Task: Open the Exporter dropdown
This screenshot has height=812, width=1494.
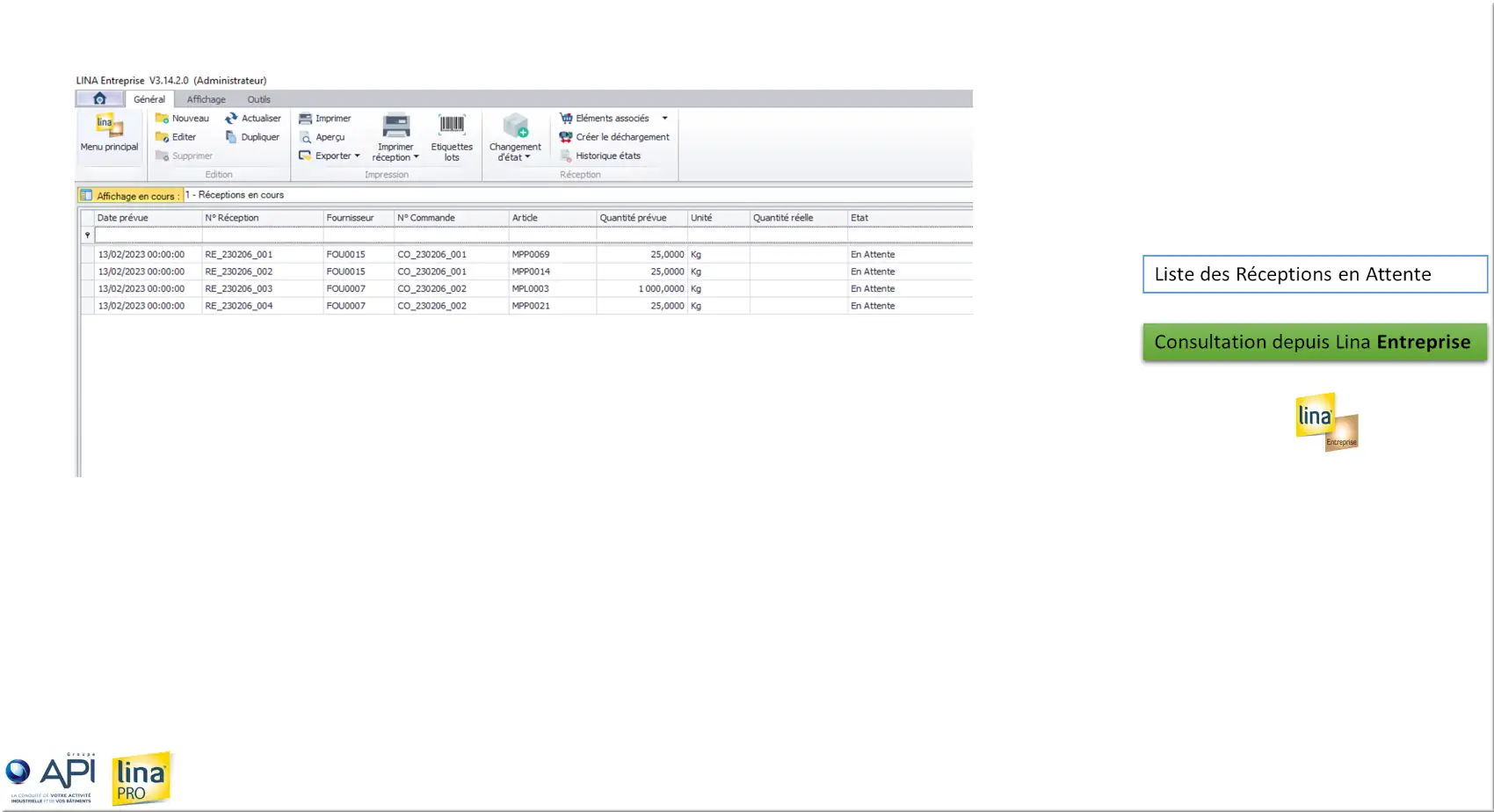Action: [330, 156]
